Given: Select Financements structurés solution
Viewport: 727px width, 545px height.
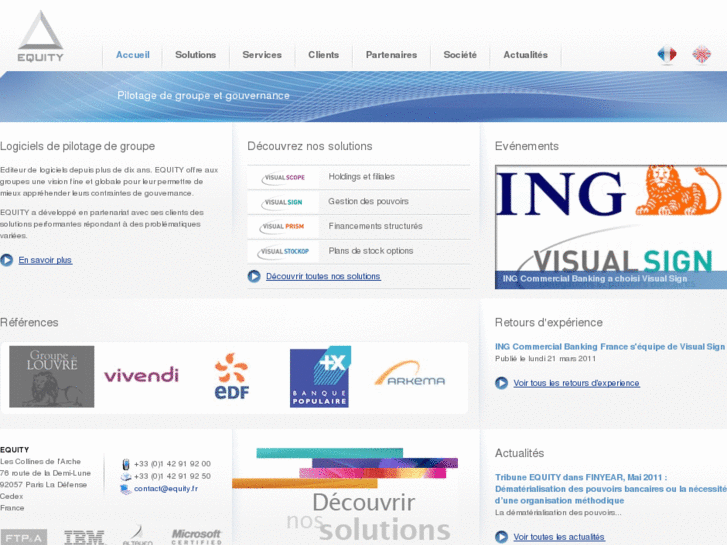Looking at the screenshot, I should coord(376,226).
